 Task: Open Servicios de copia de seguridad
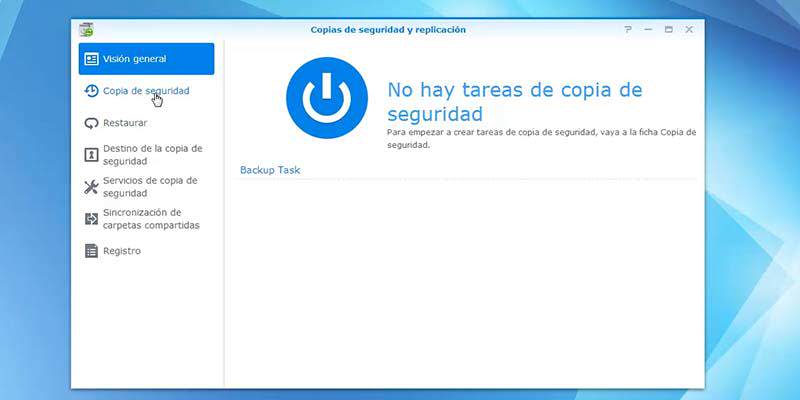click(146, 187)
